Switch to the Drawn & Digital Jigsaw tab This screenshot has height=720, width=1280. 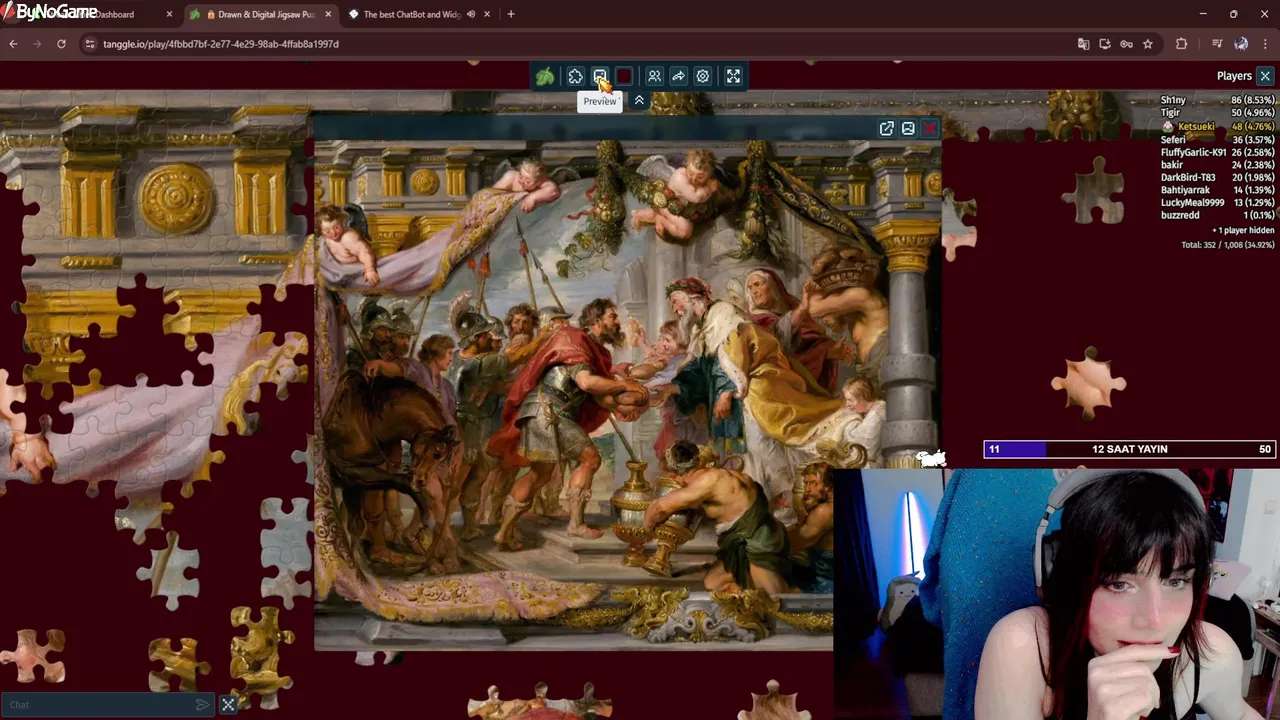(262, 15)
